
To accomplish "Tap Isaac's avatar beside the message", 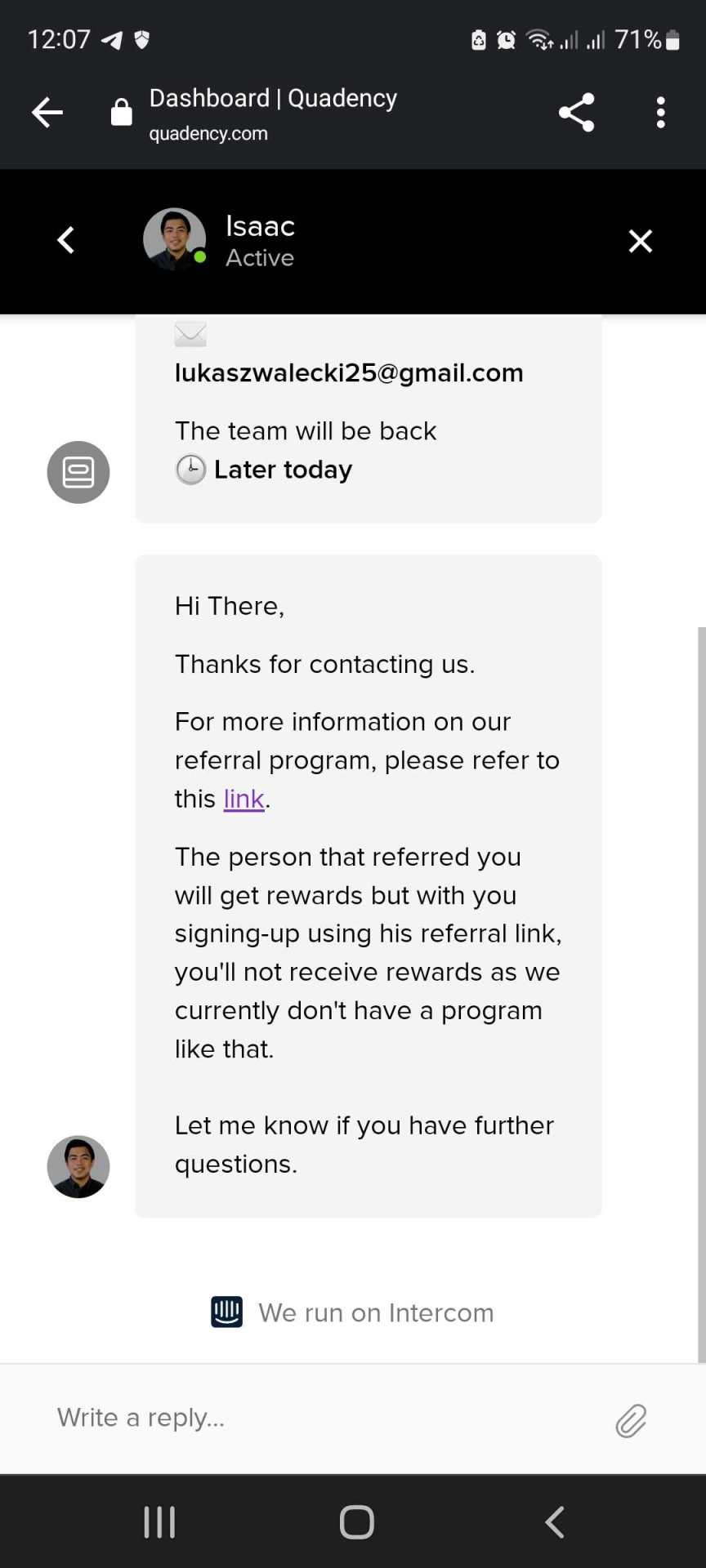I will click(78, 1166).
